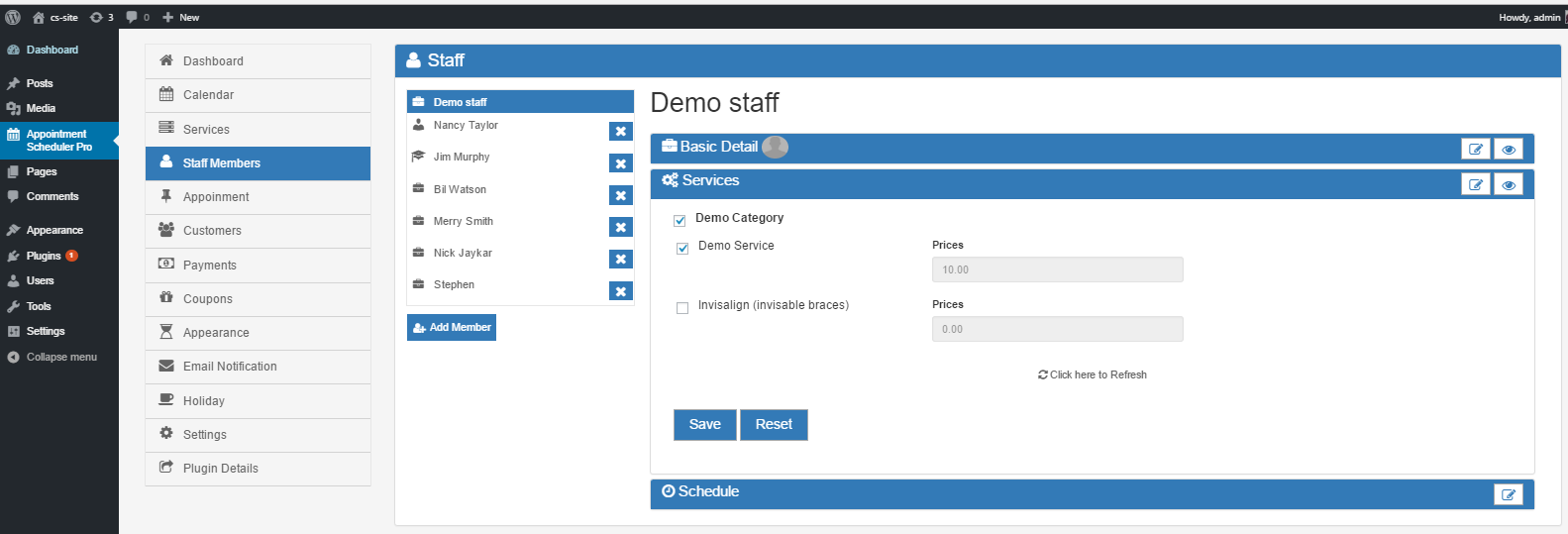
Task: Uncheck the Demo Service checkbox
Action: (x=682, y=249)
